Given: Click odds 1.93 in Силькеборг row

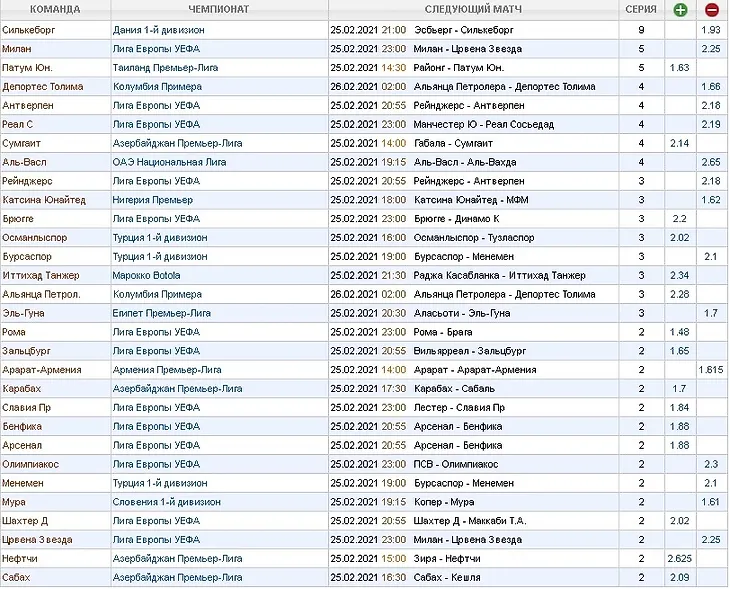Looking at the screenshot, I should 711,30.
